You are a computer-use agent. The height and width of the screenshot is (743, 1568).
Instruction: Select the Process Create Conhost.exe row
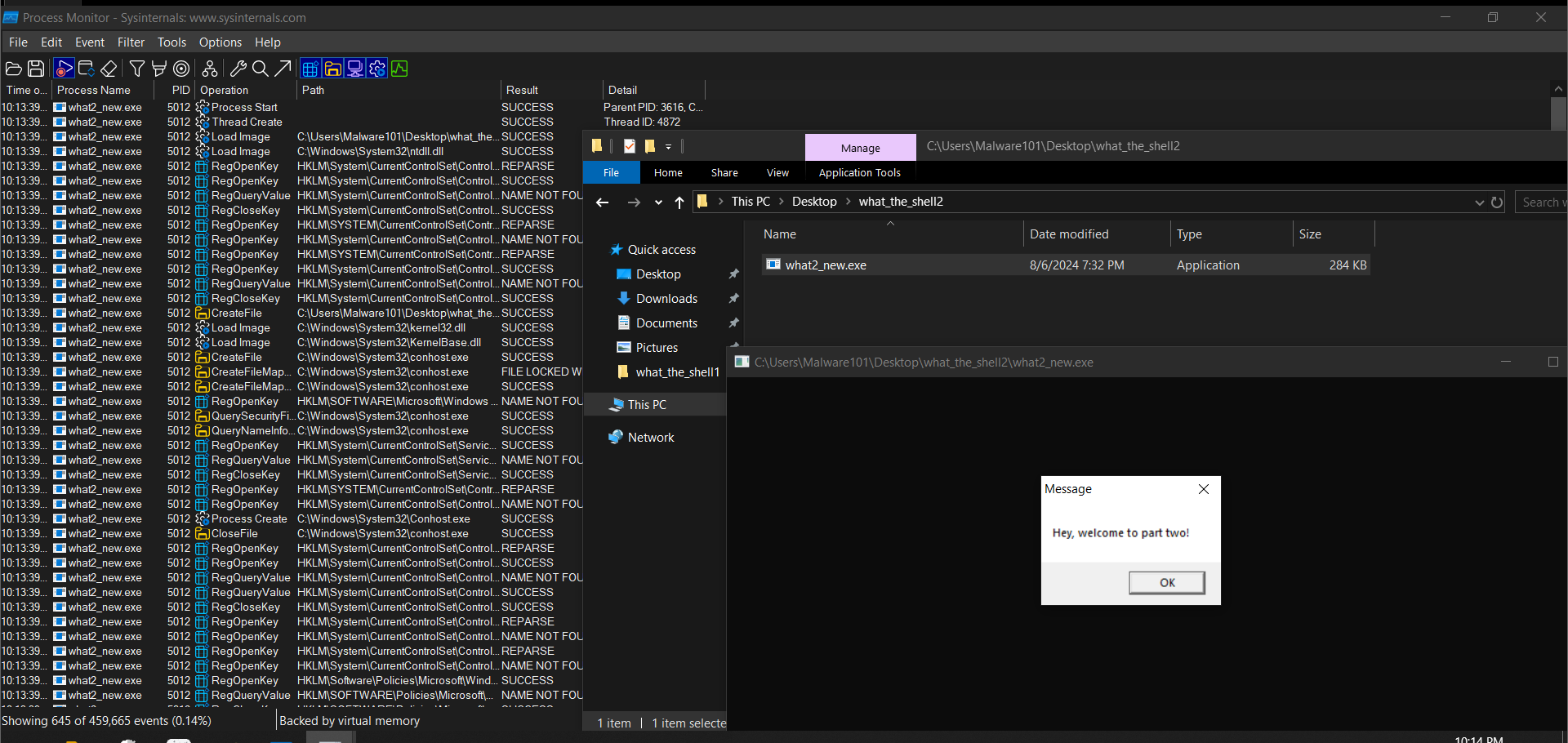(292, 518)
